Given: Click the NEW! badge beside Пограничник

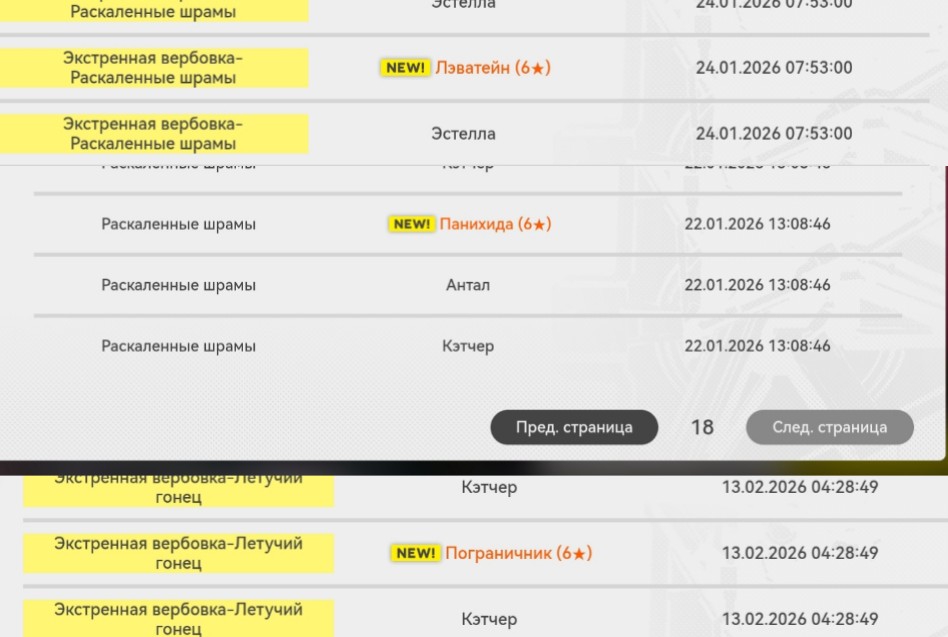Looking at the screenshot, I should coord(415,553).
